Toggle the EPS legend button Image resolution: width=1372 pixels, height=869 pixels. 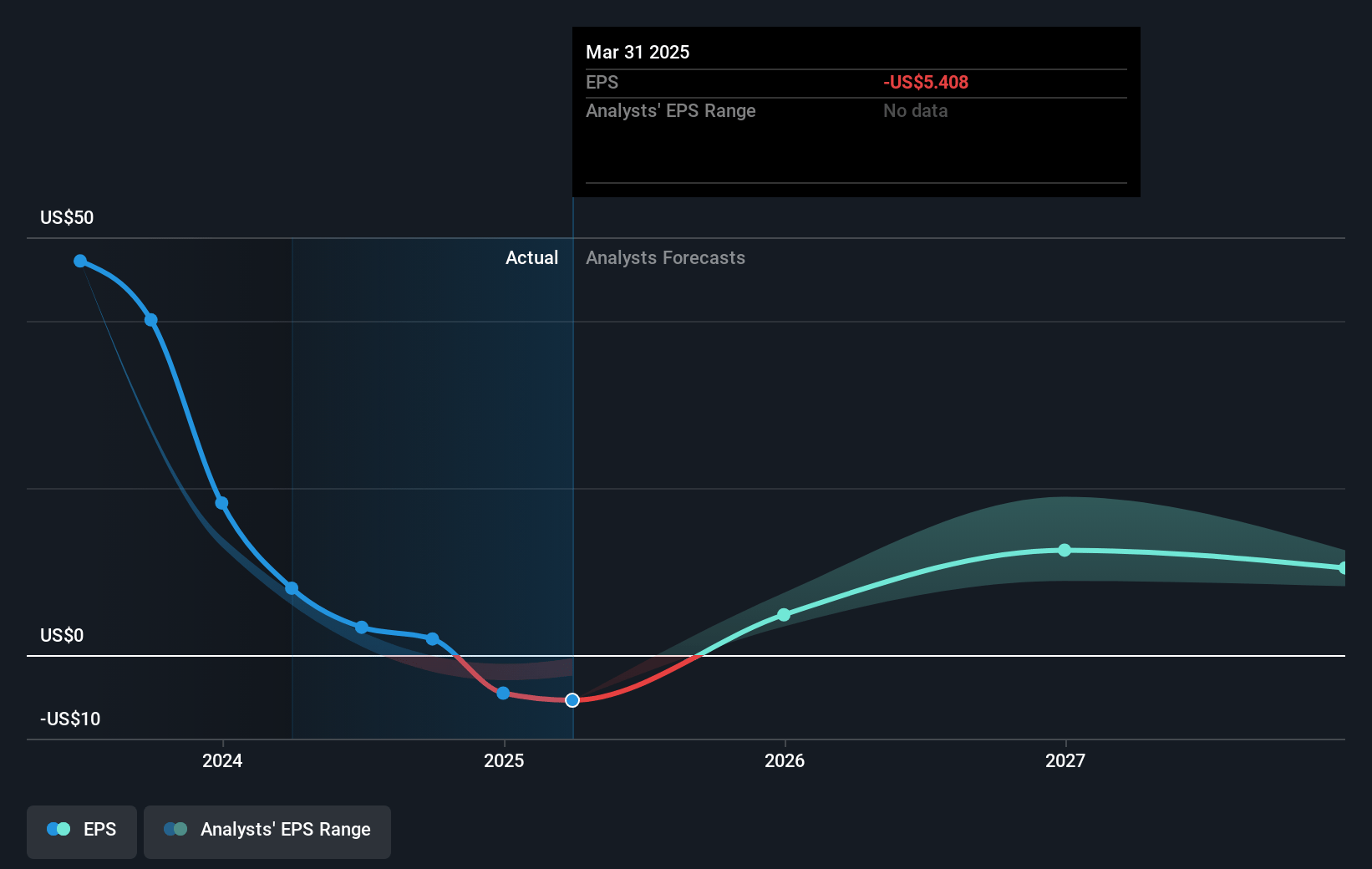pos(82,831)
